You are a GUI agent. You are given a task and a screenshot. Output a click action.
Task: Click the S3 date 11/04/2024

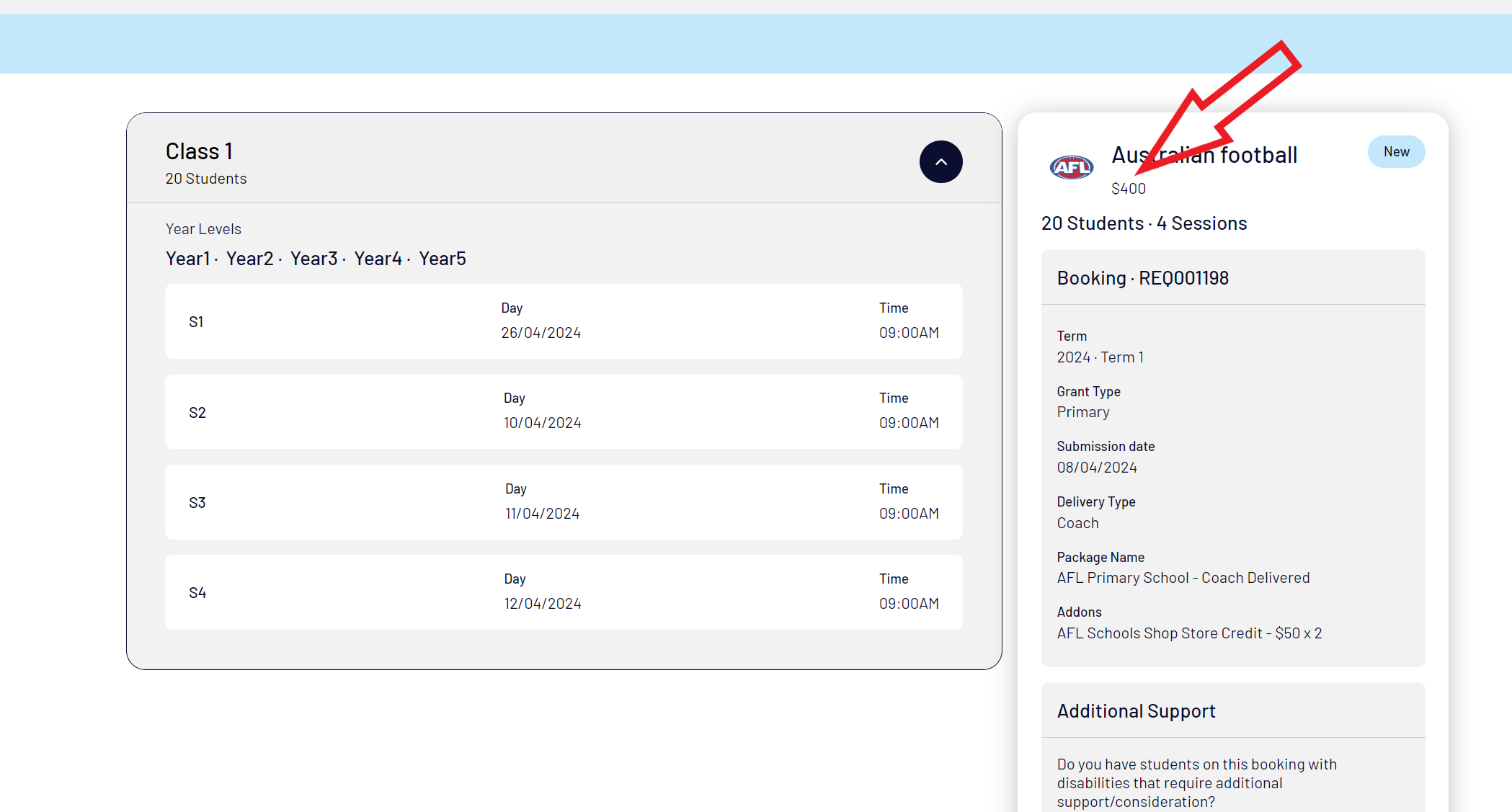[x=542, y=514]
